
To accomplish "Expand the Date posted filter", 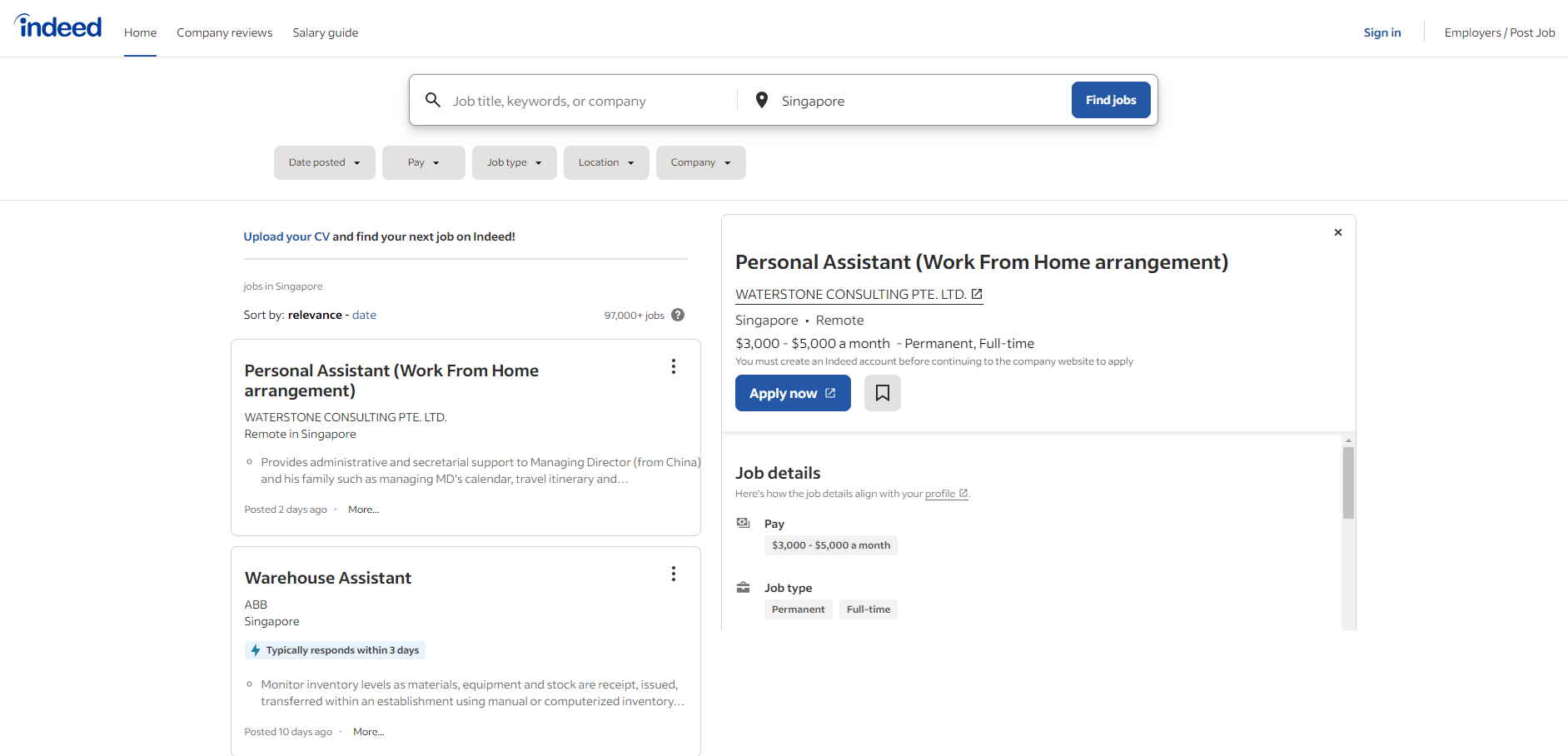I will (x=325, y=162).
